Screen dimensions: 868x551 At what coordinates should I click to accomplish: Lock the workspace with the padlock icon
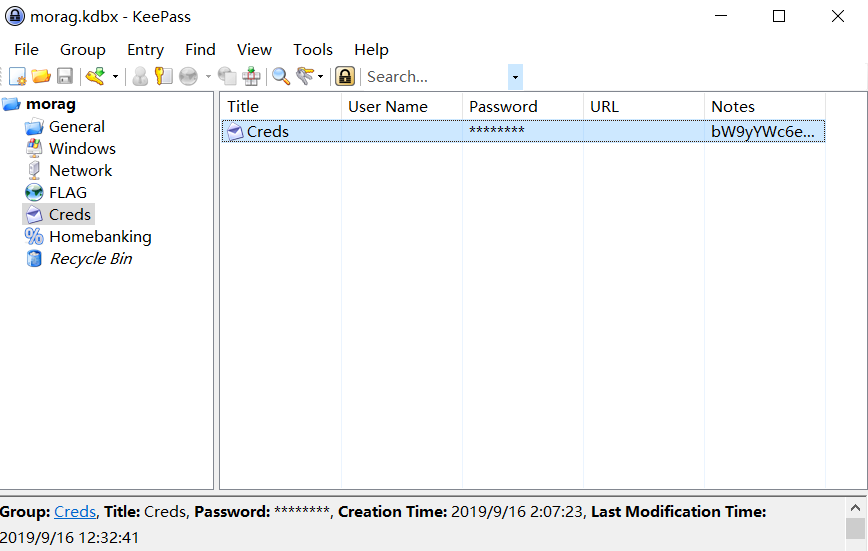(x=345, y=76)
